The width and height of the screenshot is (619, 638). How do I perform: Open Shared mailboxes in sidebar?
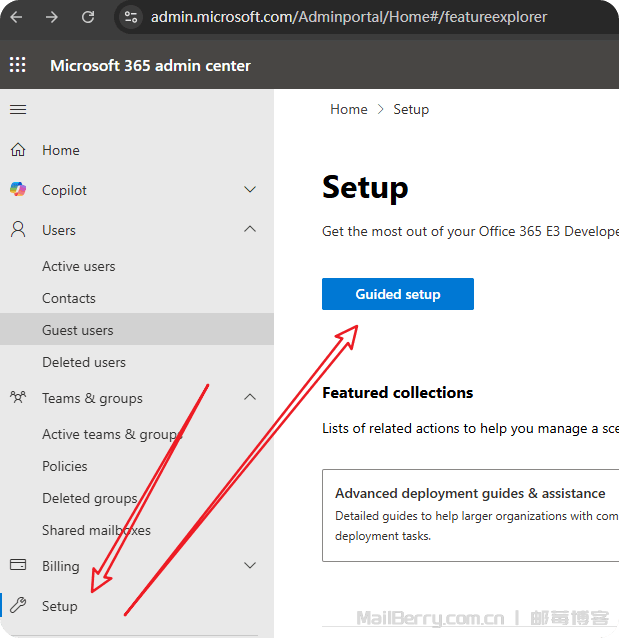click(x=96, y=530)
